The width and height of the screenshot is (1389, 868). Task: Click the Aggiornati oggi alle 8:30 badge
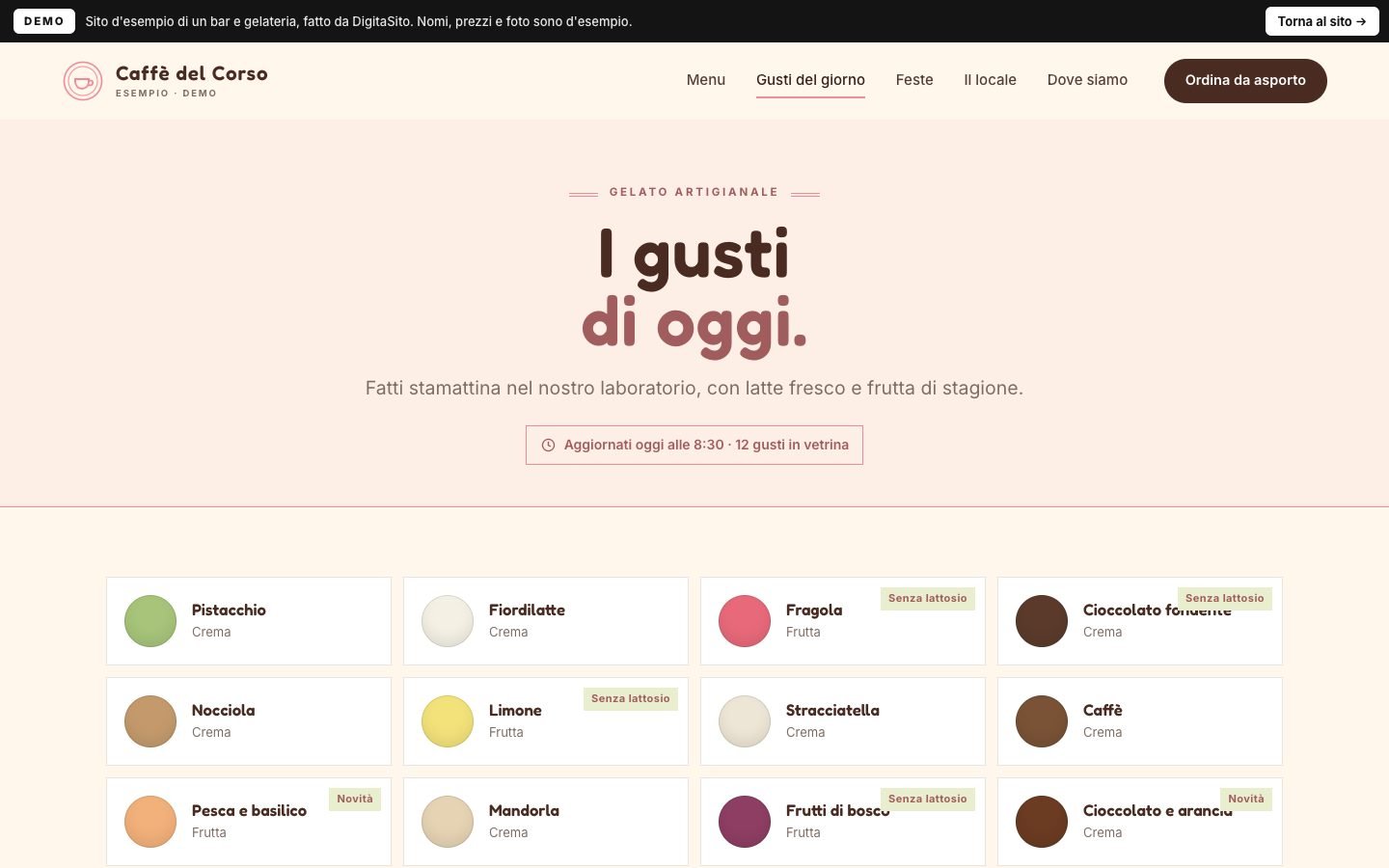694,446
